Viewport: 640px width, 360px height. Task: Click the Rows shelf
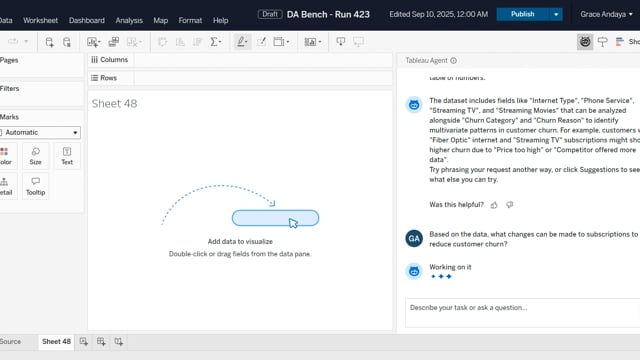pos(240,78)
